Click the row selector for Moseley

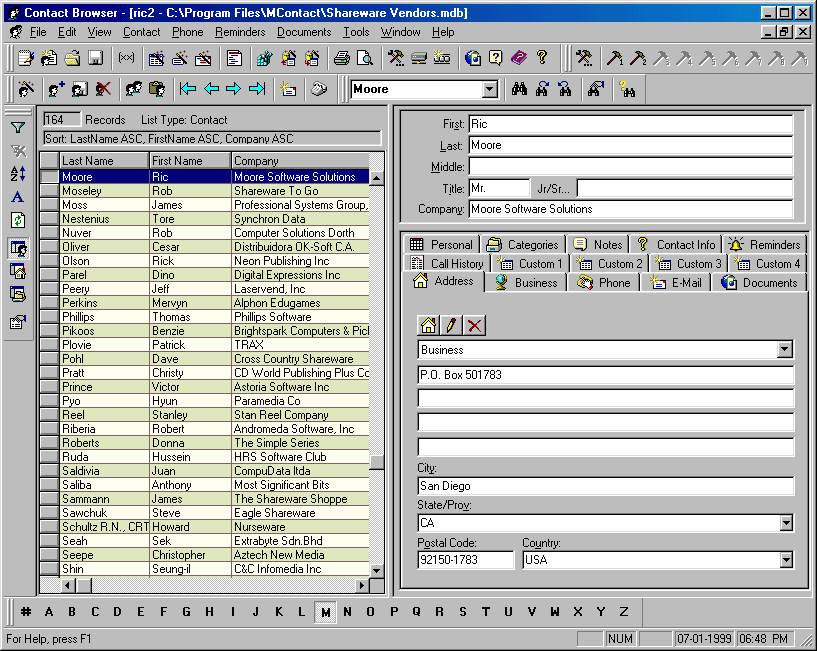coord(49,191)
